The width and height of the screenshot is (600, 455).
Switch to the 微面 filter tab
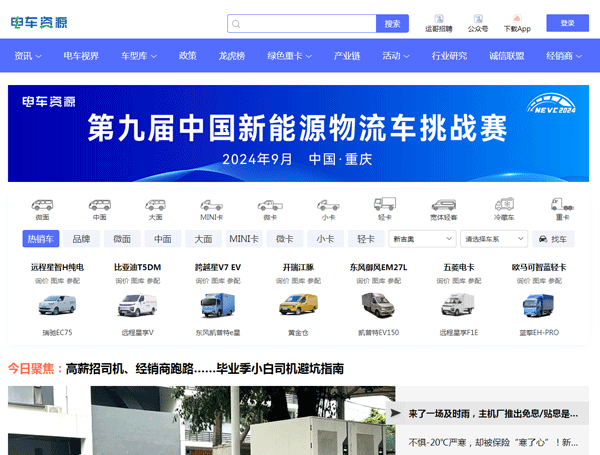[x=122, y=239]
